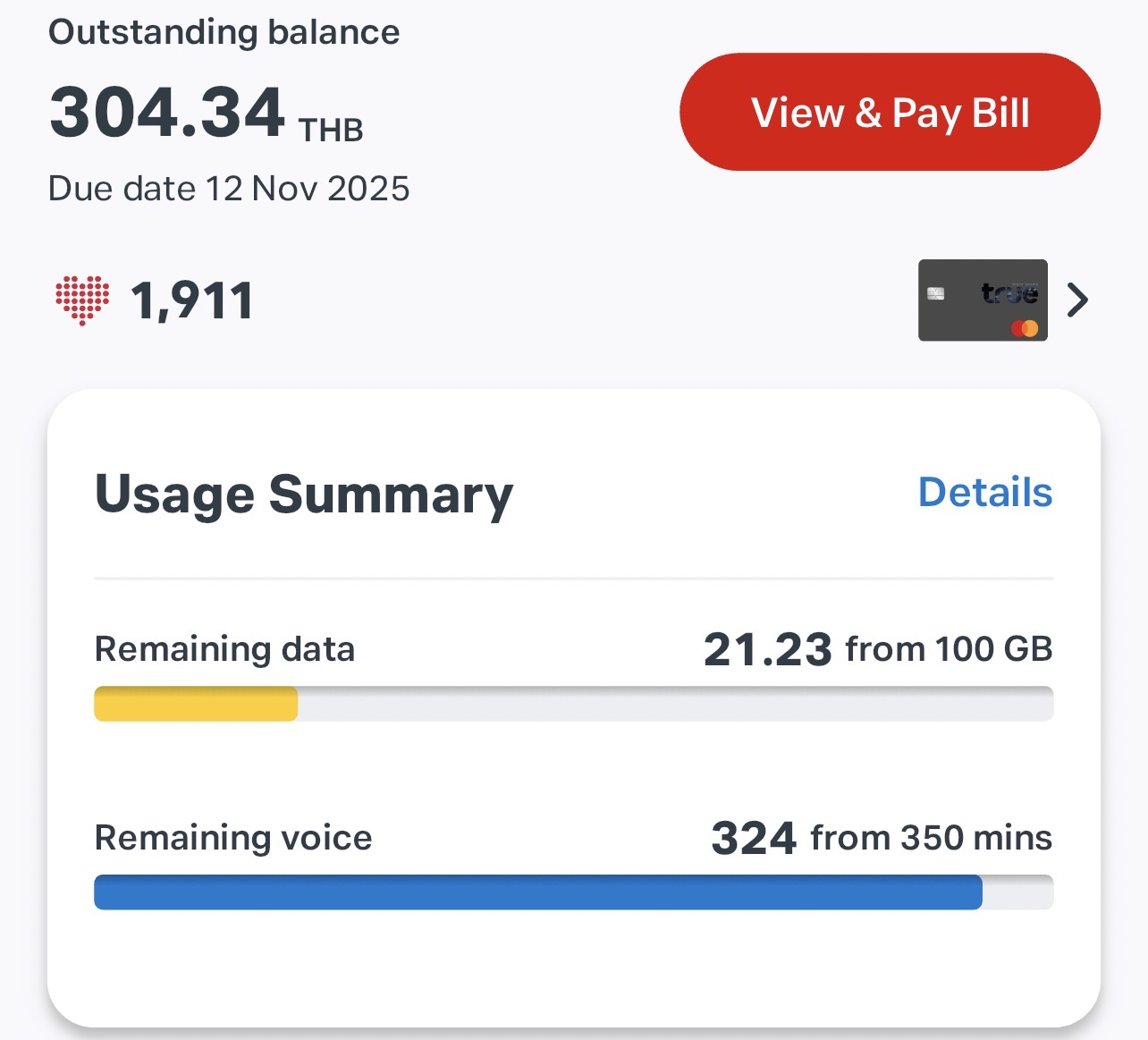Click the blue remaining voice progress bar
The image size is (1148, 1040).
point(573,892)
